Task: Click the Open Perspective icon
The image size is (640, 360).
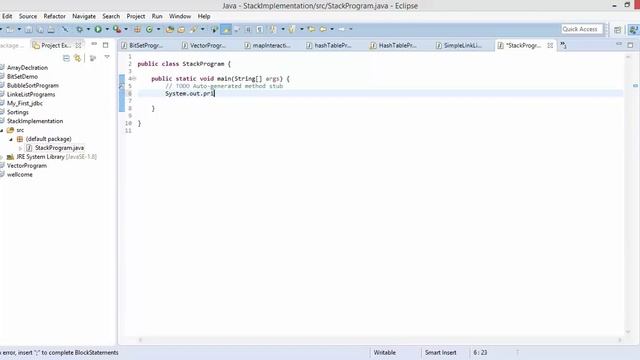Action: pyautogui.click(x=618, y=29)
